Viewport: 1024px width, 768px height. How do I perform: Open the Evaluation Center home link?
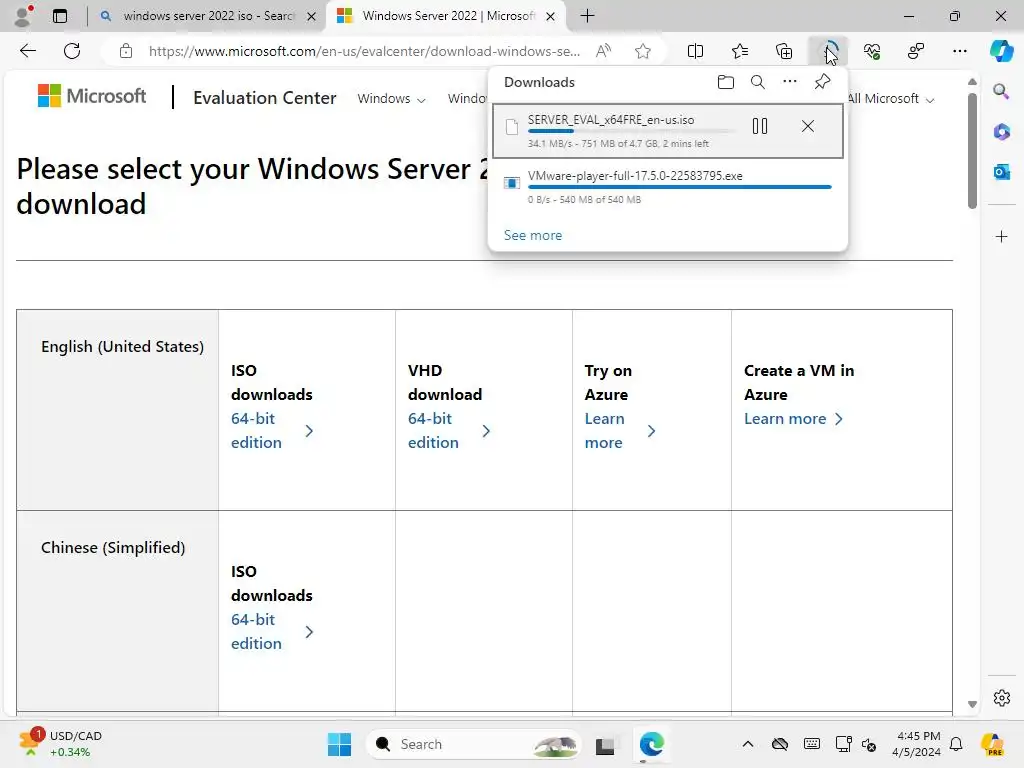pos(264,98)
